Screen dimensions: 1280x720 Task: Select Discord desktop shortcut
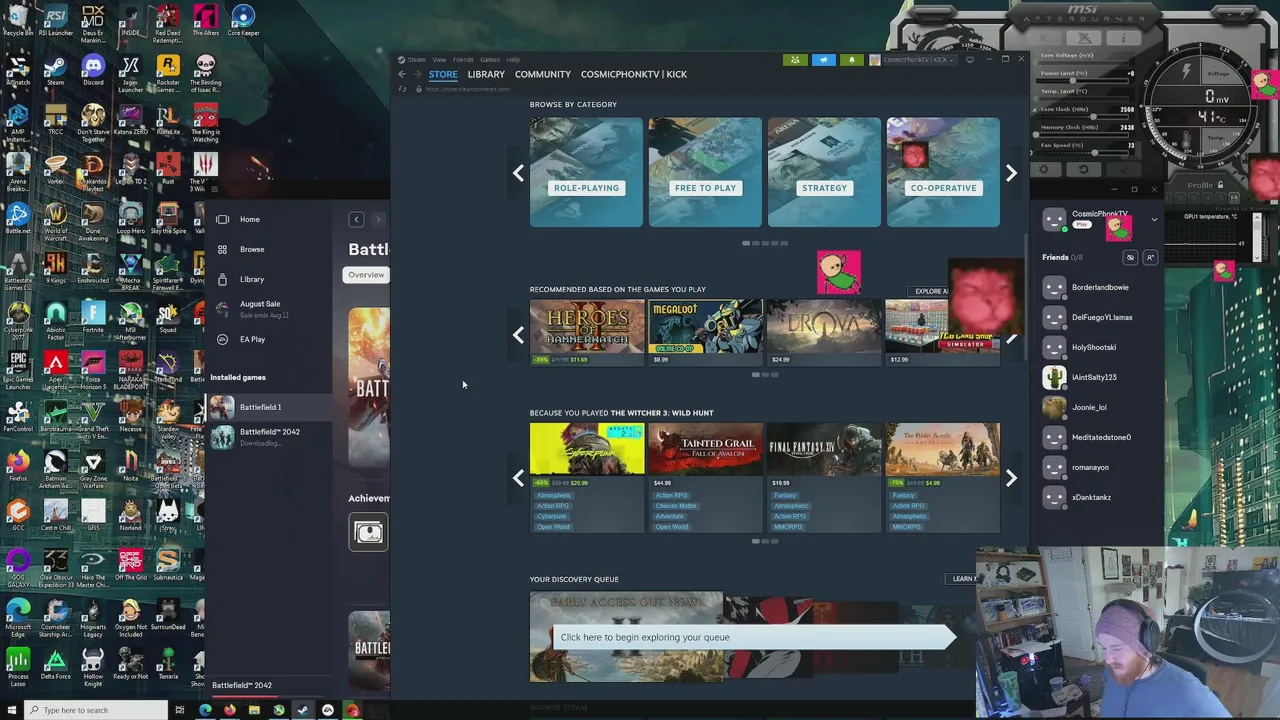click(93, 71)
